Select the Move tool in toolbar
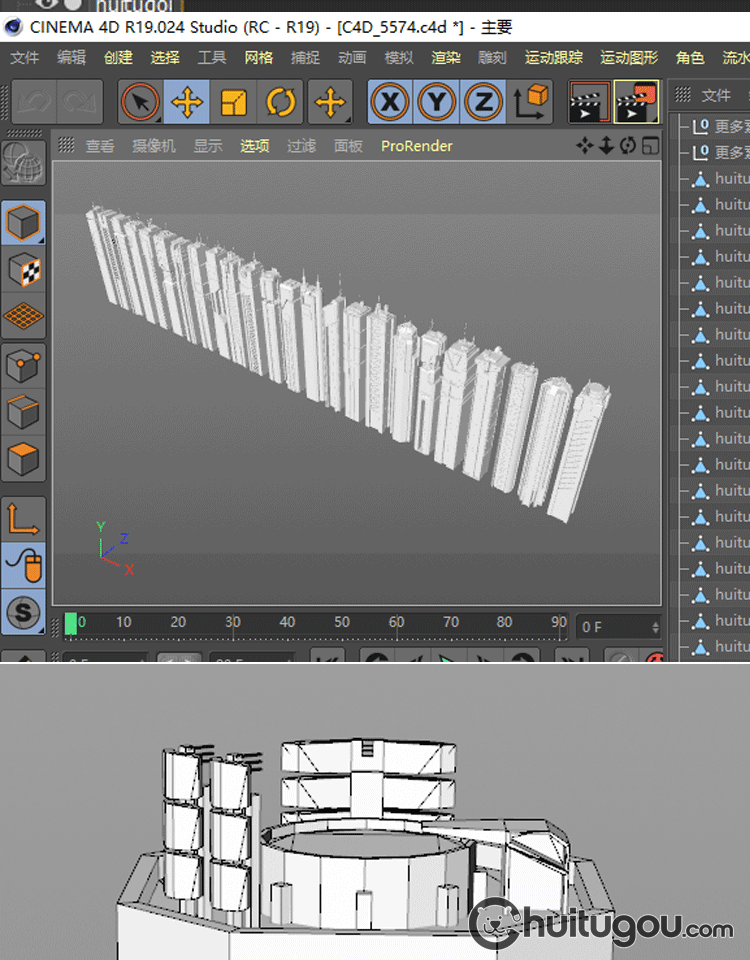Image resolution: width=750 pixels, height=960 pixels. coord(187,102)
